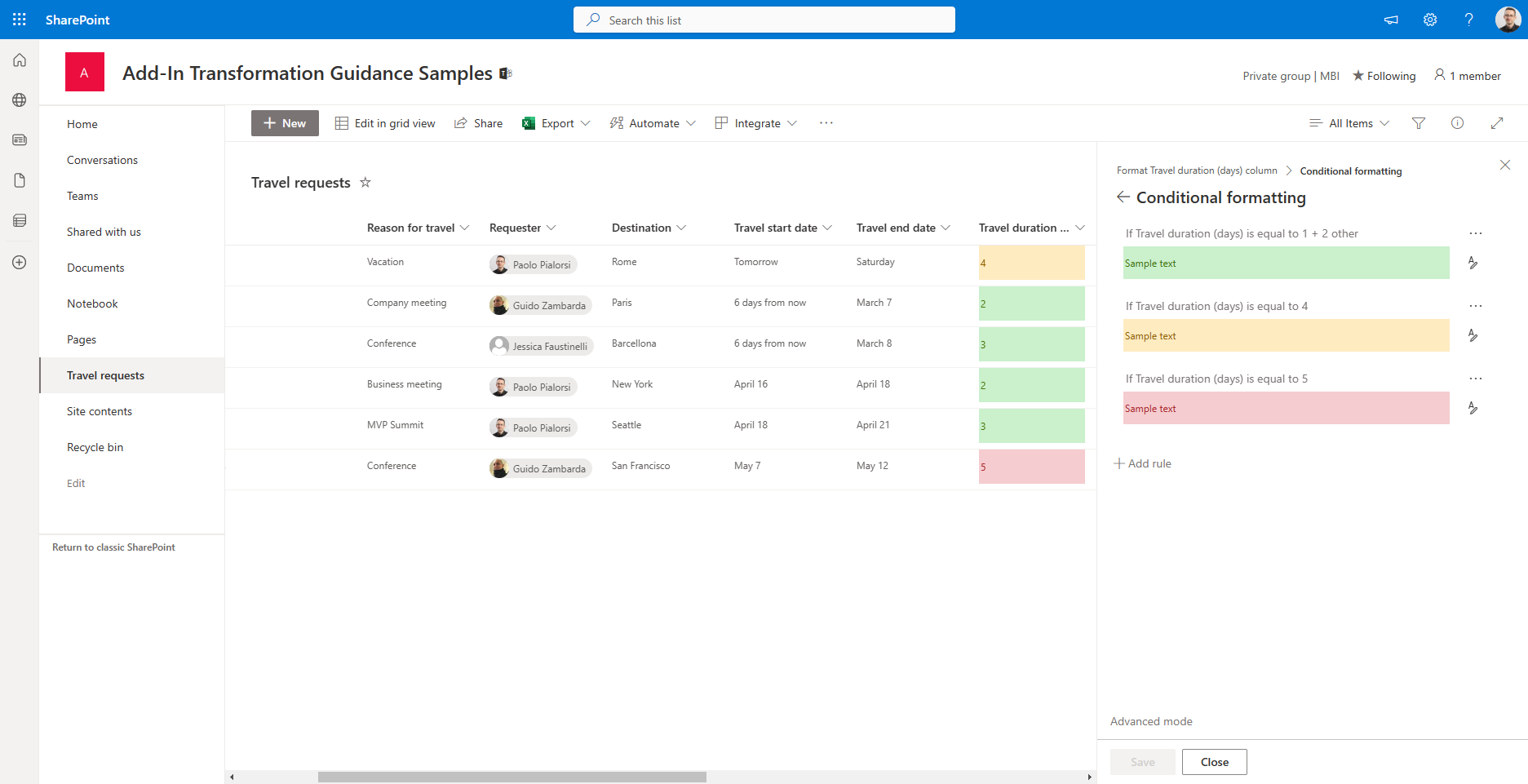The width and height of the screenshot is (1528, 784).
Task: Toggle the Following star for site
Action: click(1384, 76)
